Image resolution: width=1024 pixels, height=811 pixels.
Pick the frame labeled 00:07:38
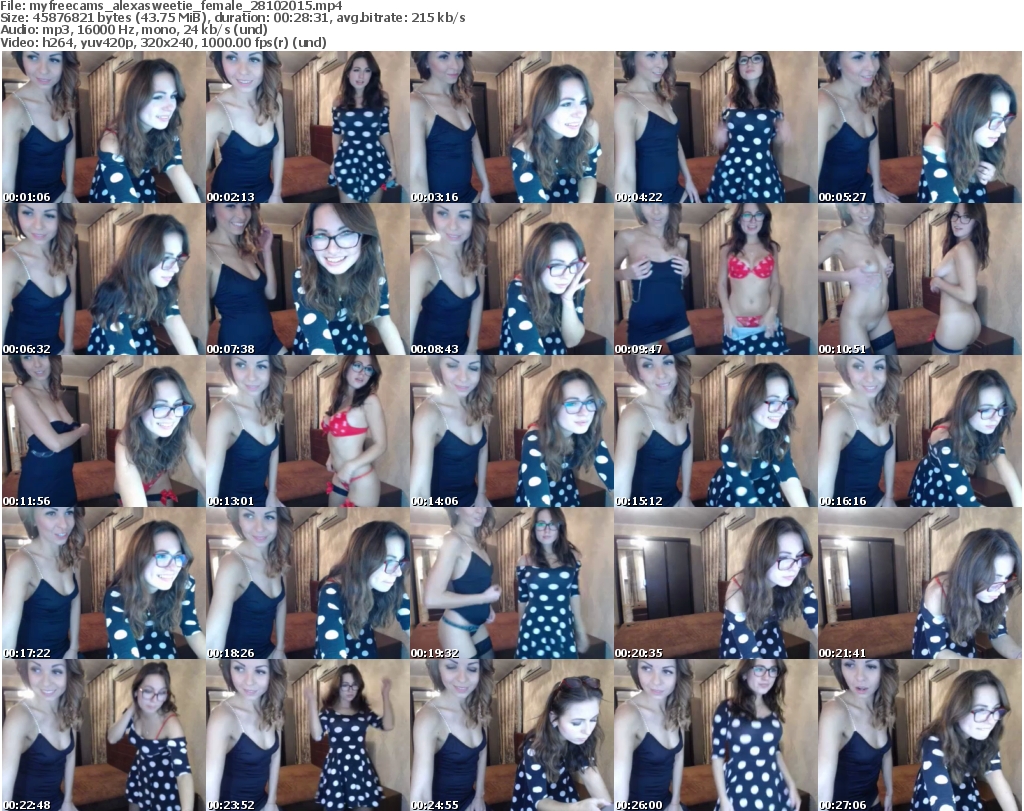[308, 279]
